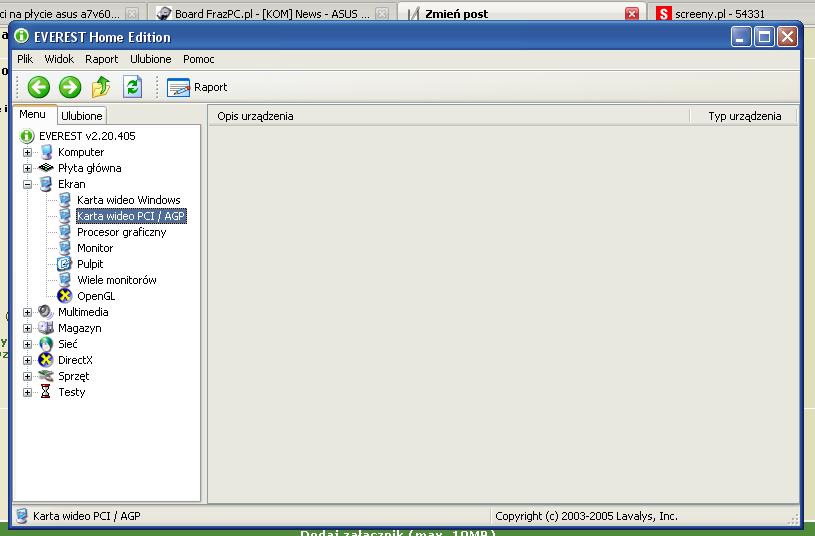Expand the Komputer node
This screenshot has width=815, height=536.
tap(28, 152)
